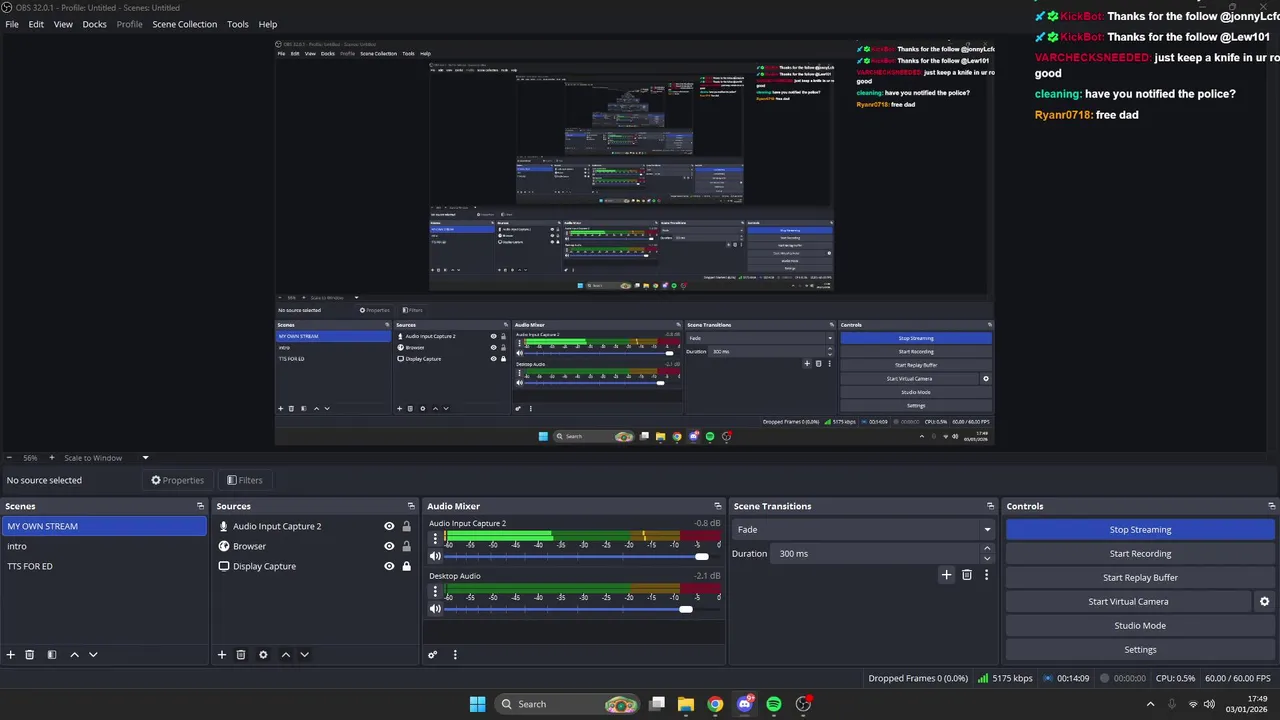Remove scene transition trash icon

click(x=967, y=575)
